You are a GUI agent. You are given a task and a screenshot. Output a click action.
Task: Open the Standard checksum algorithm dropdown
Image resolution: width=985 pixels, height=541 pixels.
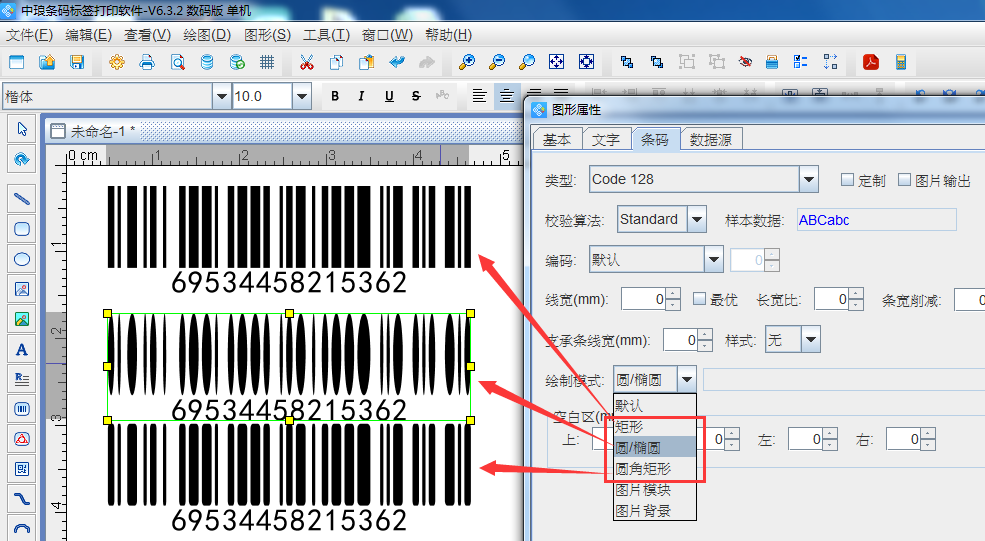(697, 219)
